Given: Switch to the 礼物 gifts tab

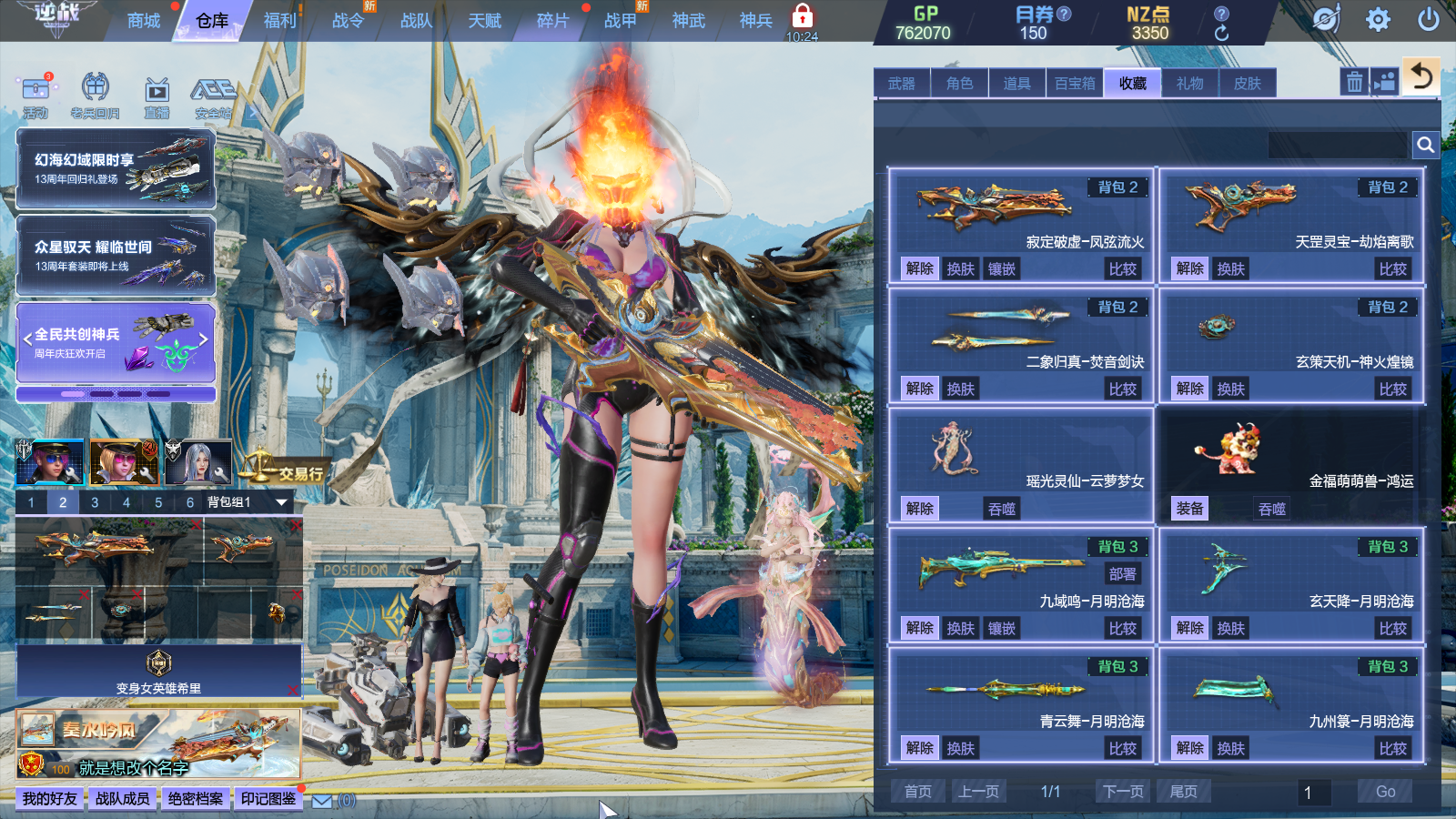Looking at the screenshot, I should point(1190,84).
